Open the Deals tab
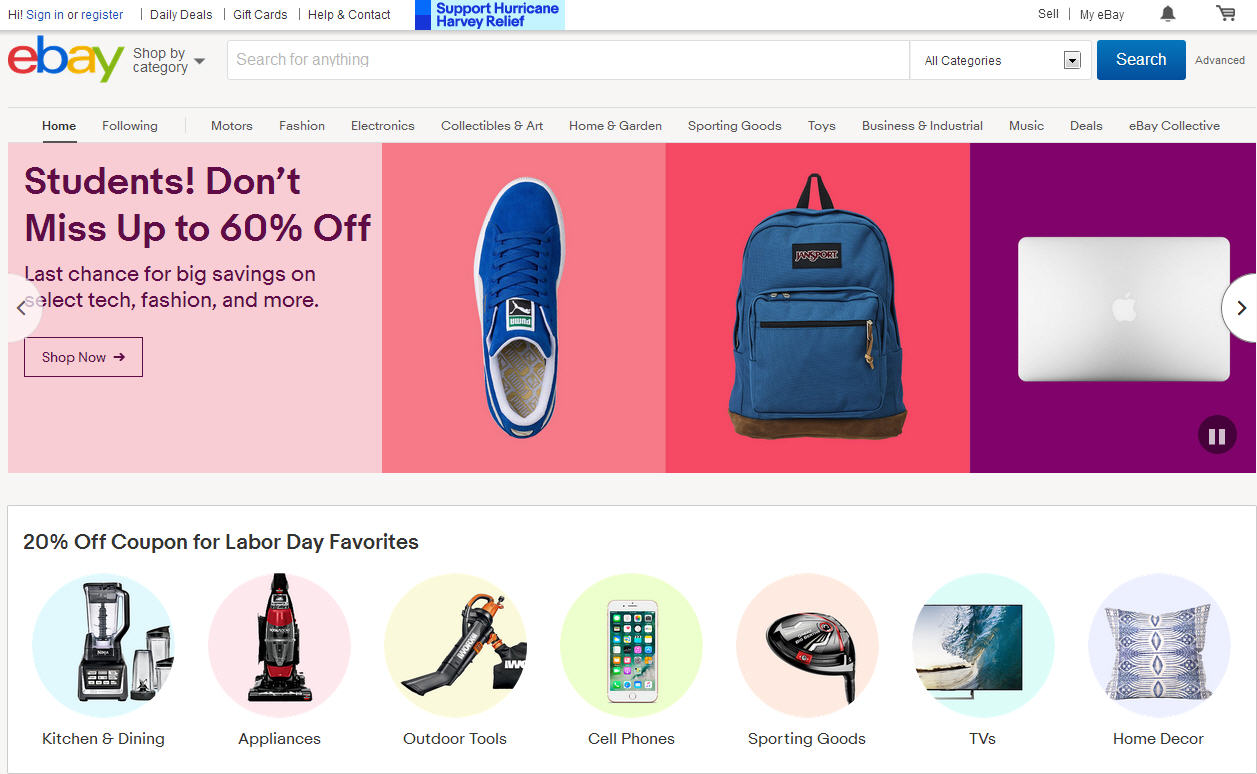1257x774 pixels. point(1086,125)
